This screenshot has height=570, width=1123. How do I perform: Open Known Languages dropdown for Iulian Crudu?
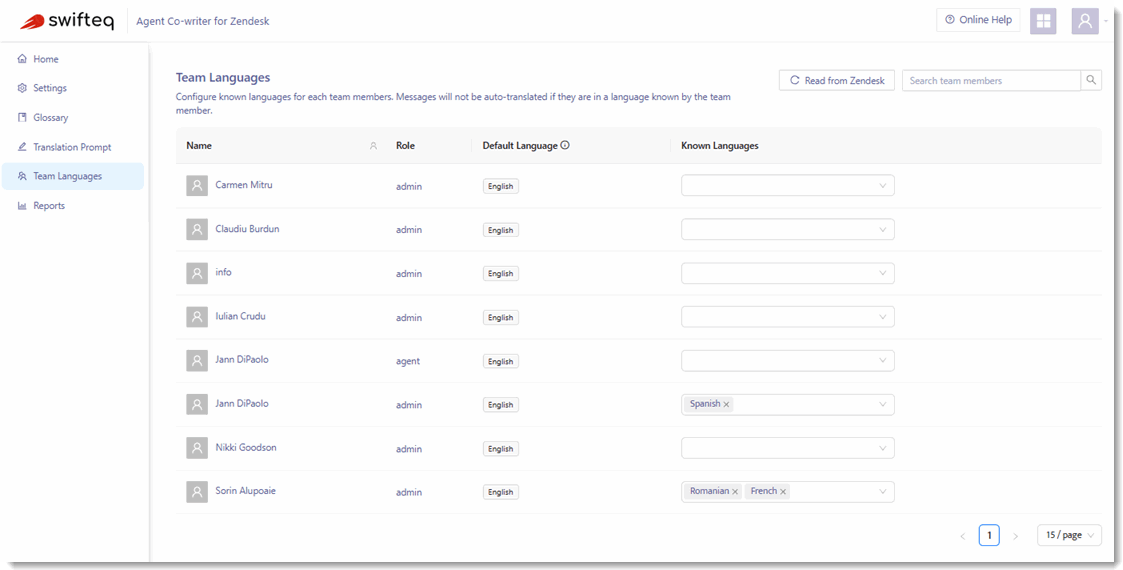point(788,317)
